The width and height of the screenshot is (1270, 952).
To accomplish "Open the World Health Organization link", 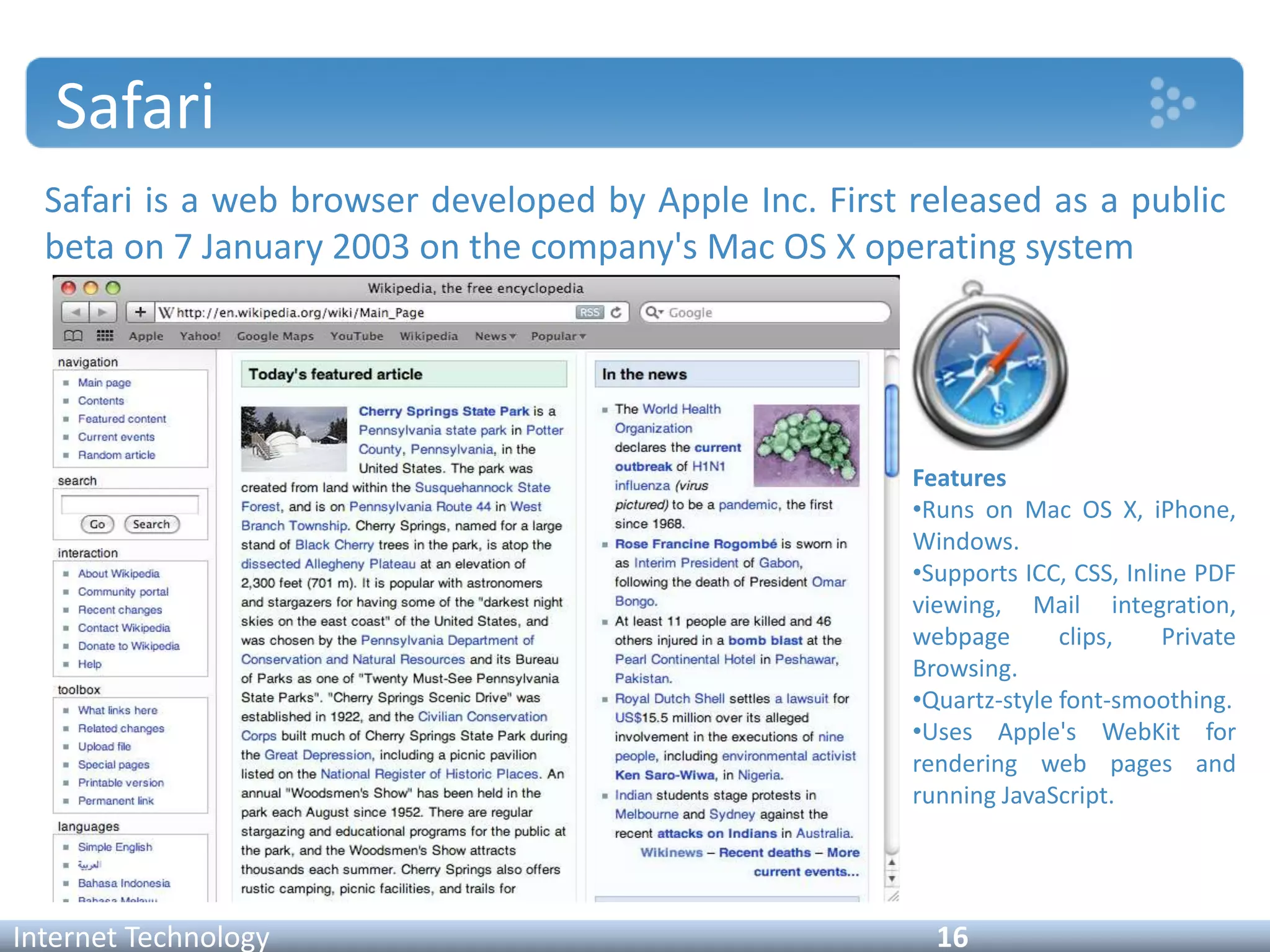I will click(667, 418).
